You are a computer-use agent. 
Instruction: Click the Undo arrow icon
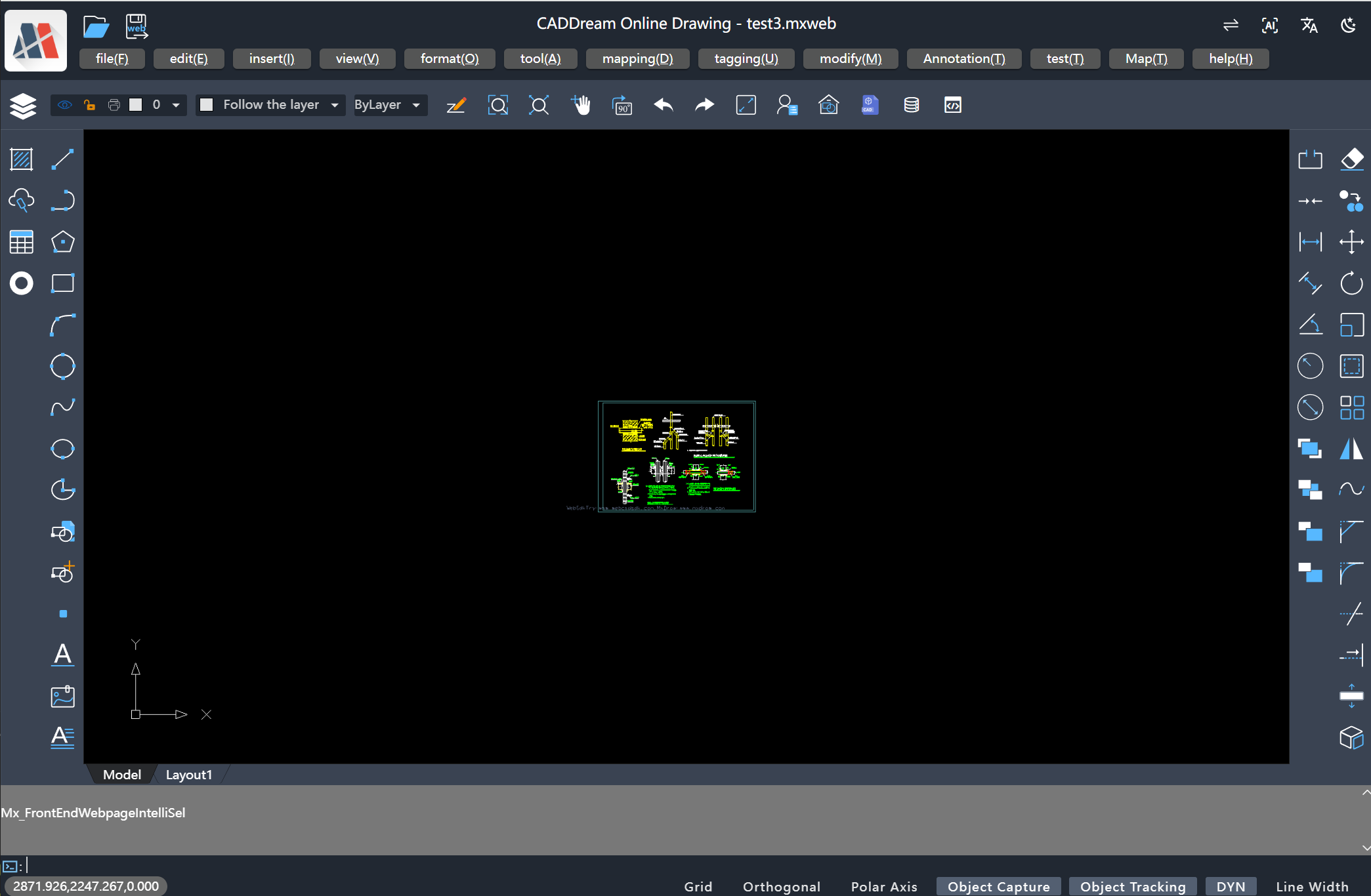point(664,105)
